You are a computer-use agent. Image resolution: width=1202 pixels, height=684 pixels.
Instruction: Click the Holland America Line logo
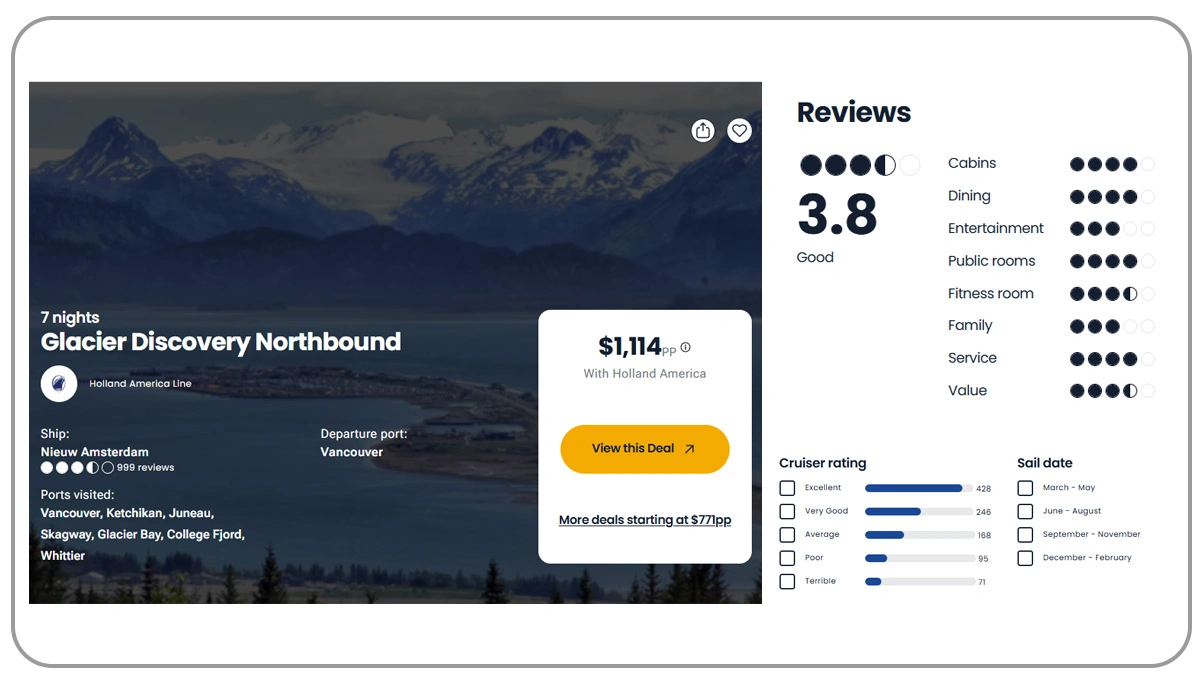coord(60,383)
